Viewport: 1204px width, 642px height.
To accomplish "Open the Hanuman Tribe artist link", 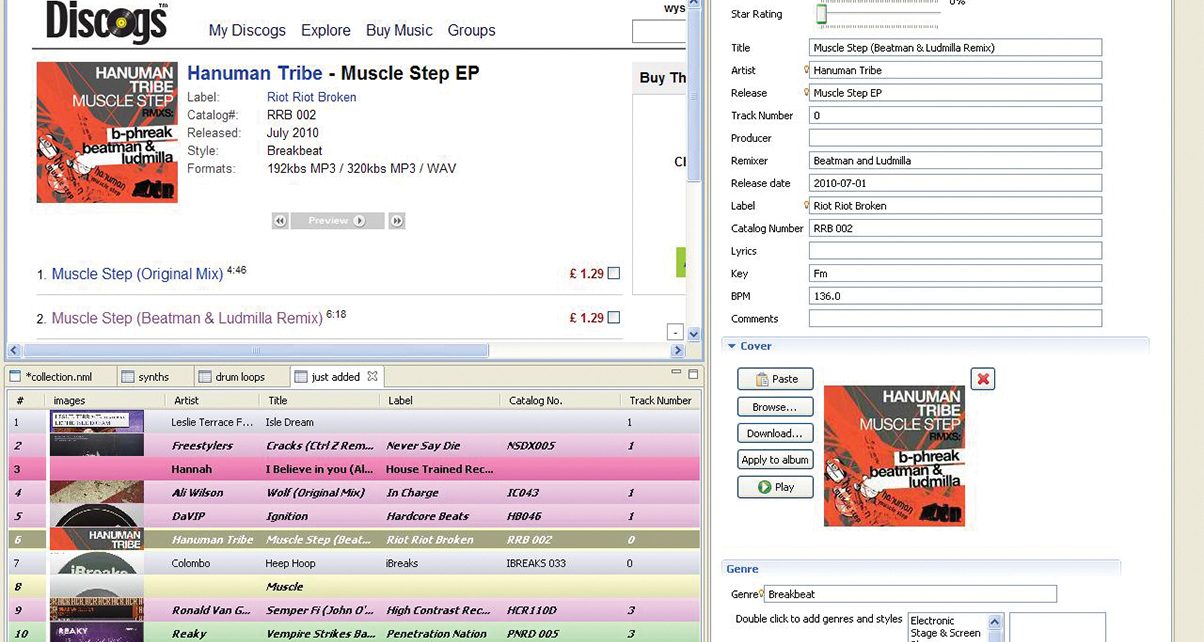I will tap(255, 73).
